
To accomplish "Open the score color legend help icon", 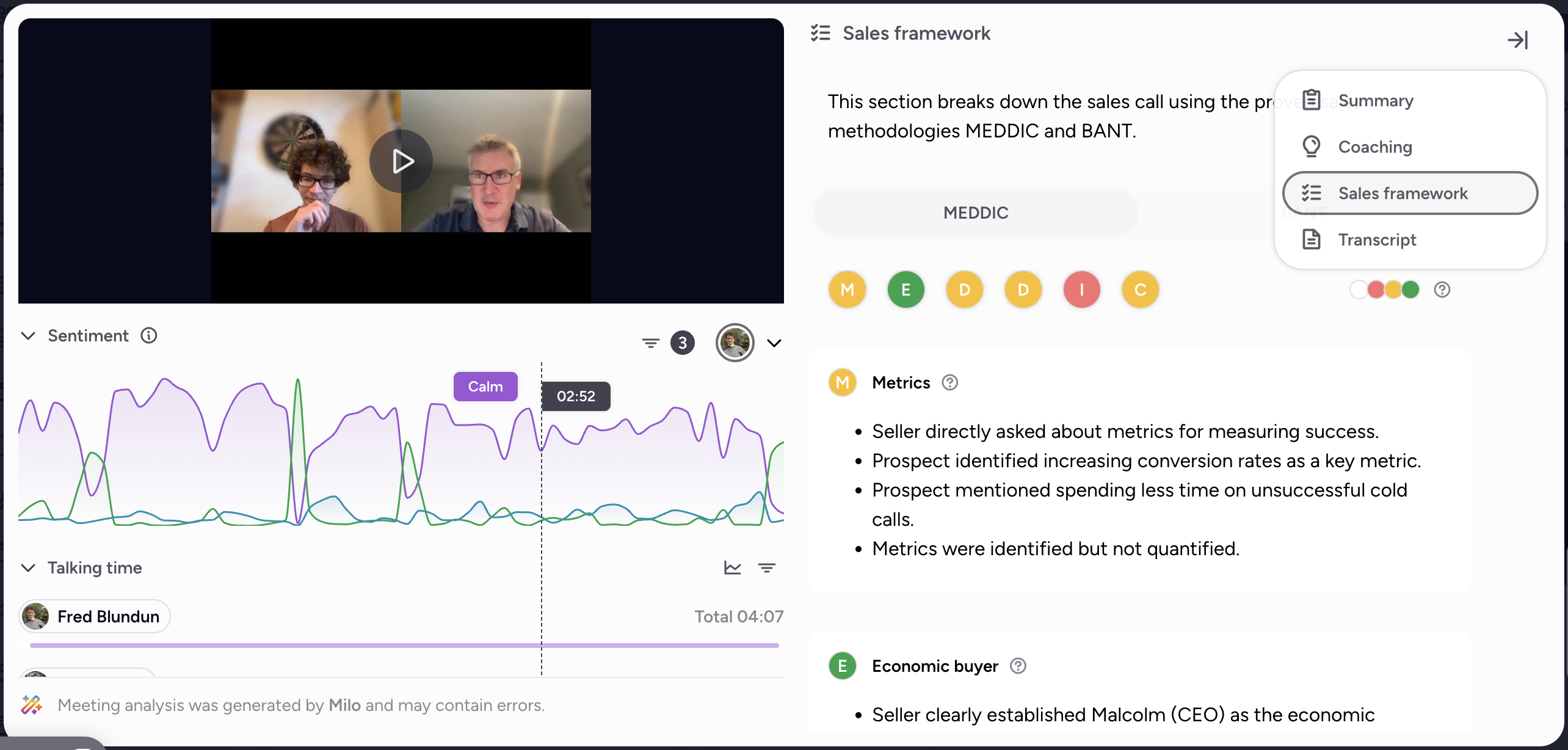I will [x=1442, y=289].
